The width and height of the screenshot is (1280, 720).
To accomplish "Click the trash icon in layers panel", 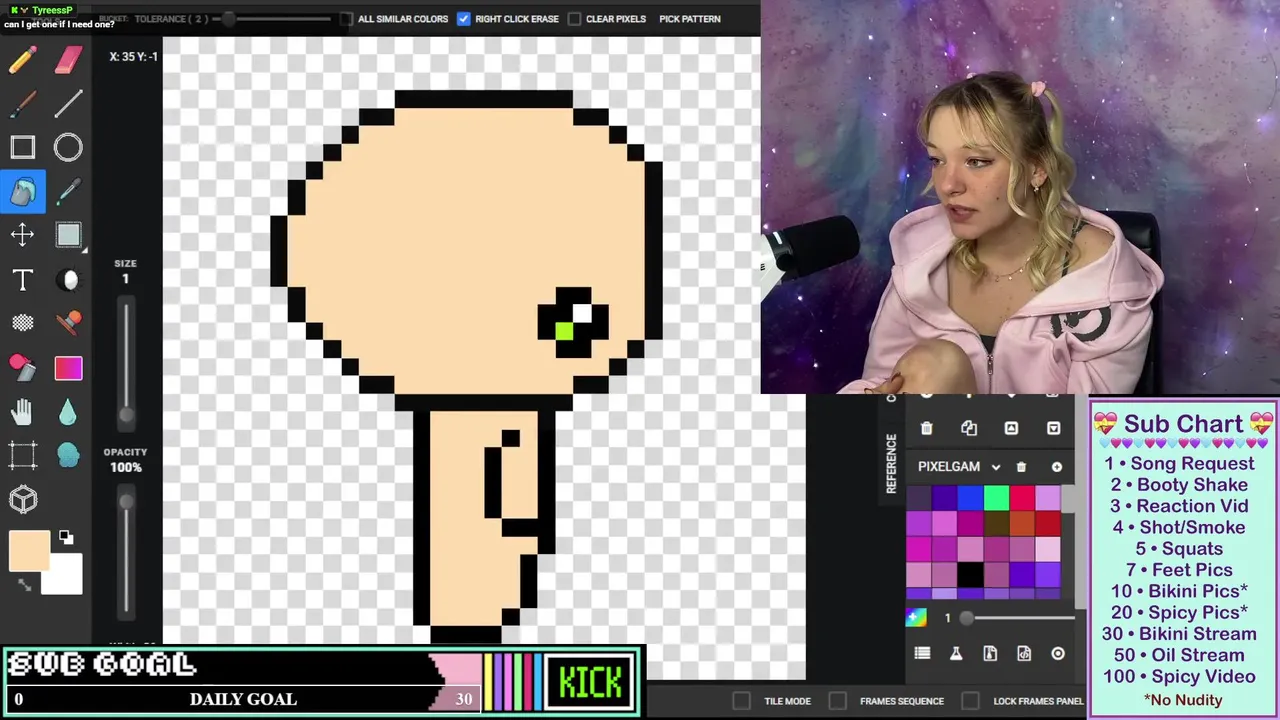I will pyautogui.click(x=926, y=428).
